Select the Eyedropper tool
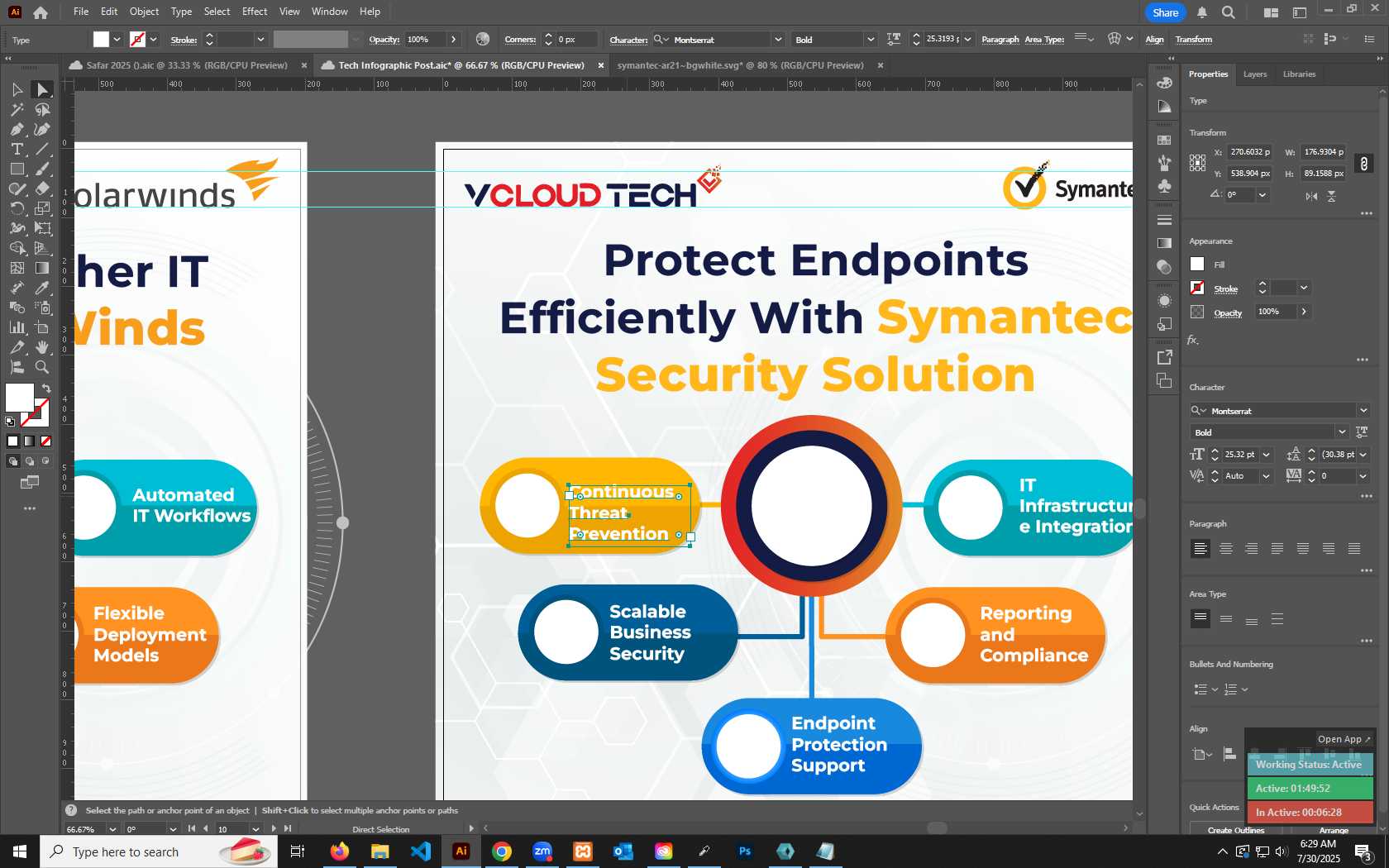Image resolution: width=1389 pixels, height=868 pixels. pos(42,288)
